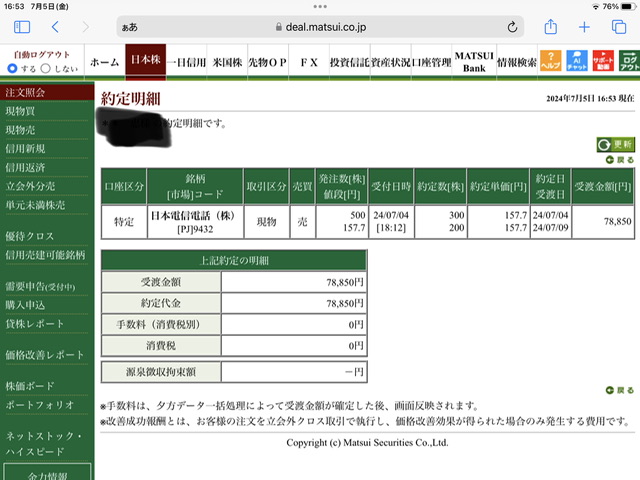
Task: Tap the battery indicator in status bar
Action: point(628,7)
